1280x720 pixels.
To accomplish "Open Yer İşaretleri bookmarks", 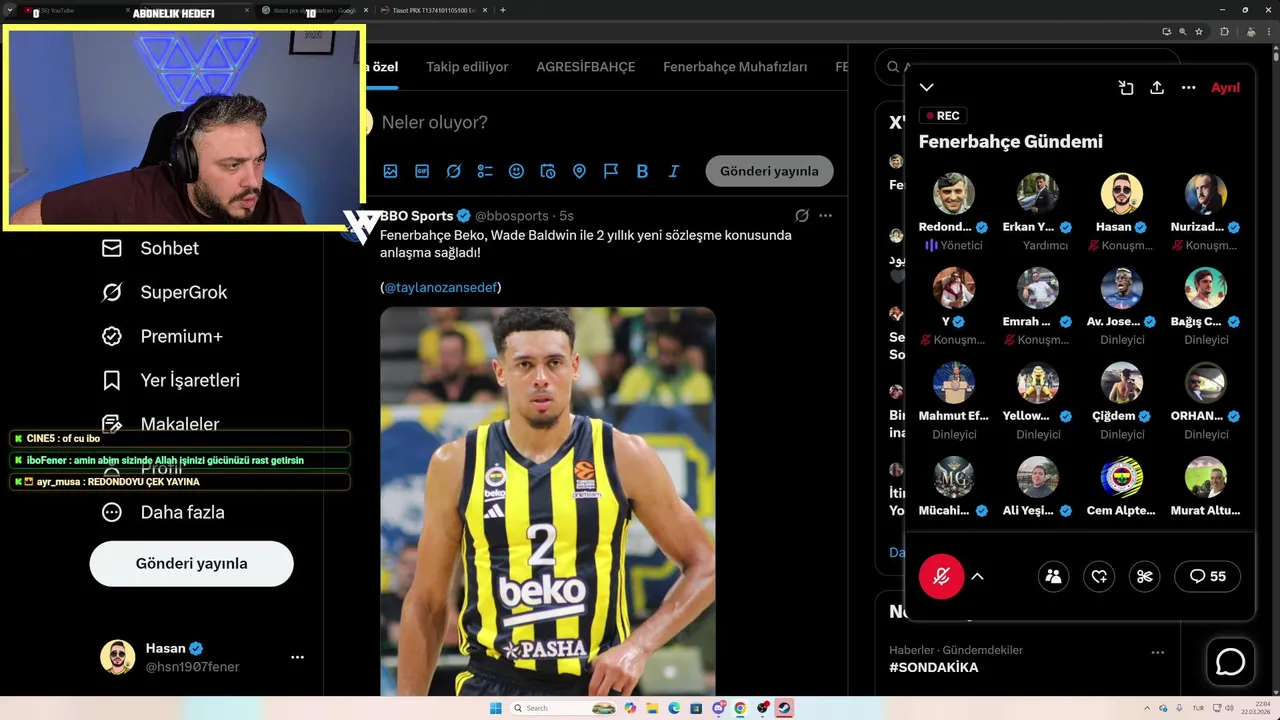I will tap(171, 380).
